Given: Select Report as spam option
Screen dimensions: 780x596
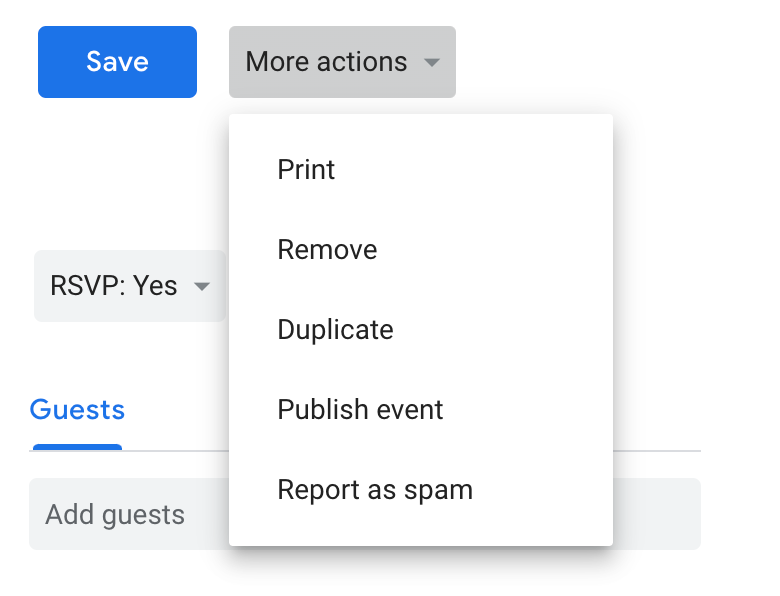Looking at the screenshot, I should (375, 490).
